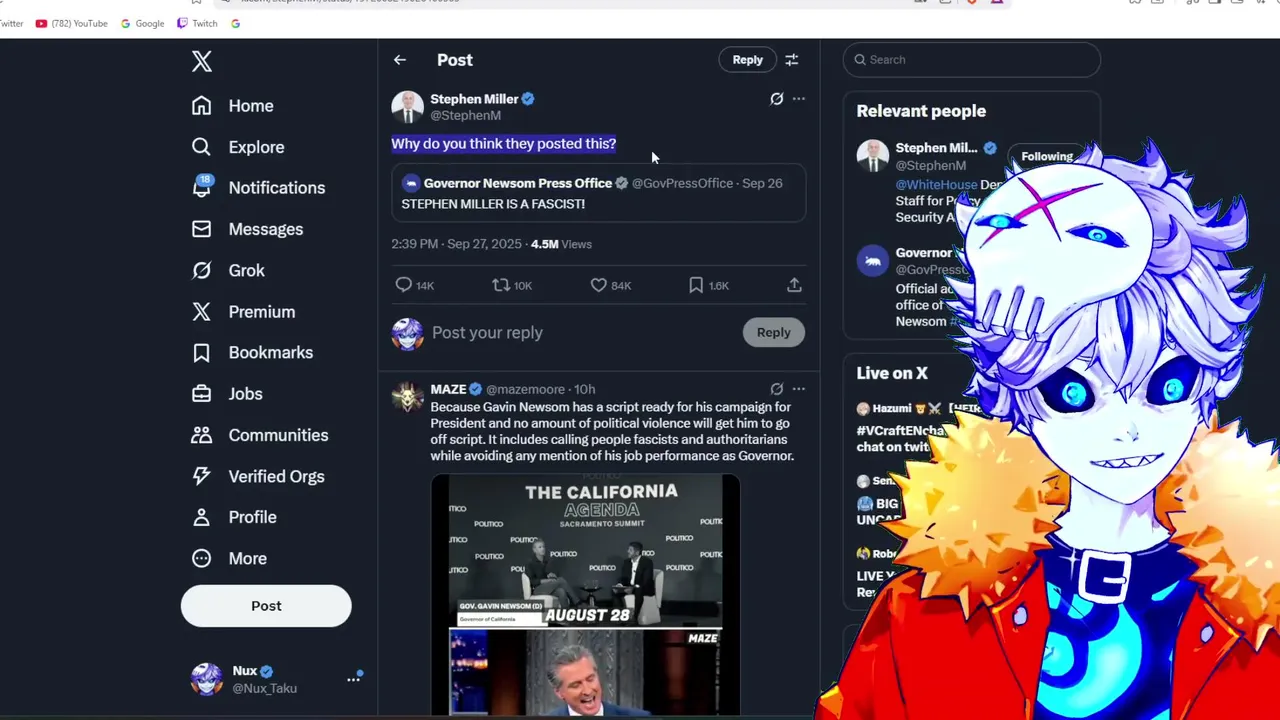Open the Home icon in sidebar
The height and width of the screenshot is (720, 1280).
202,106
